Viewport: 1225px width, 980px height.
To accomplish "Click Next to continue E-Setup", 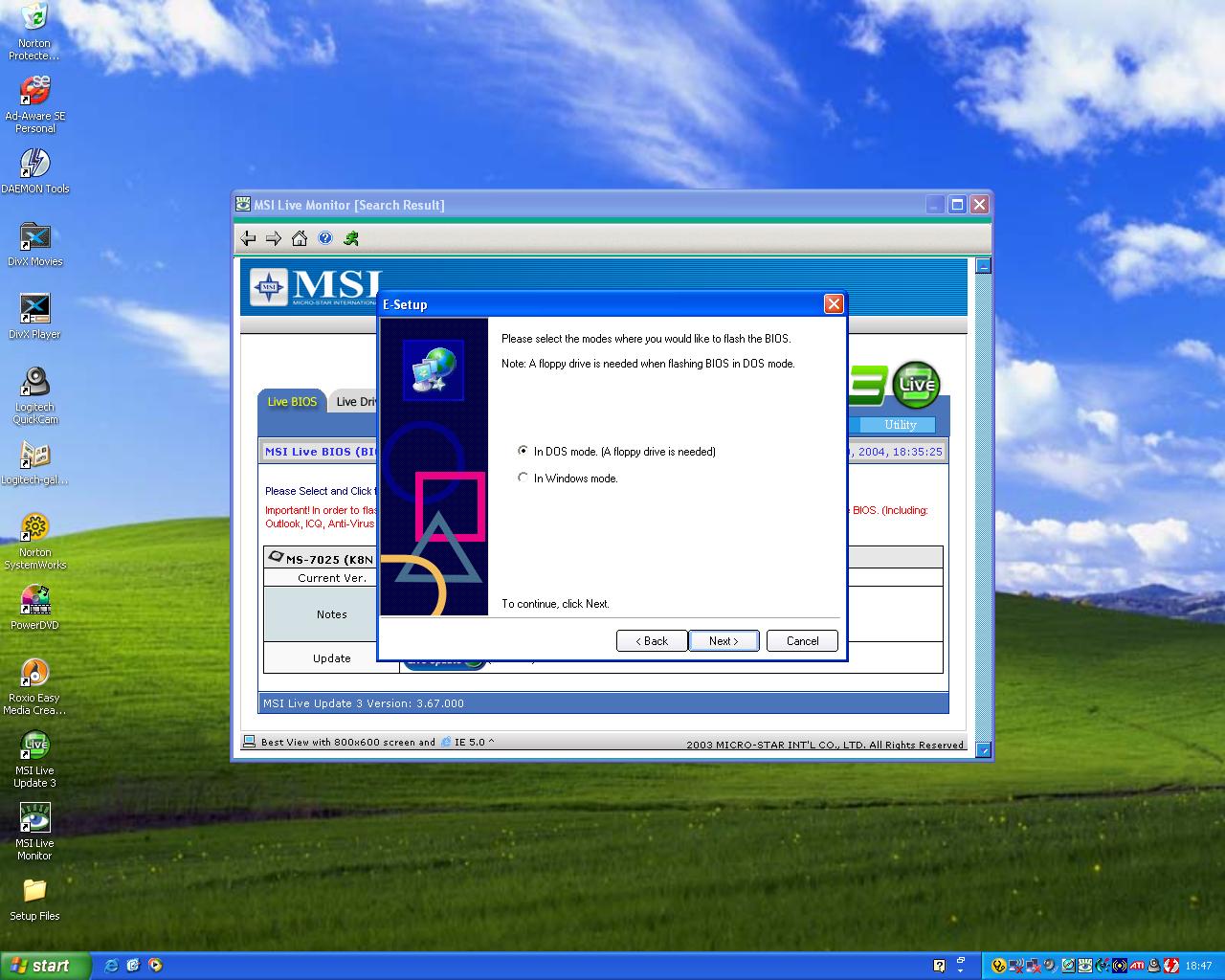I will pos(724,641).
